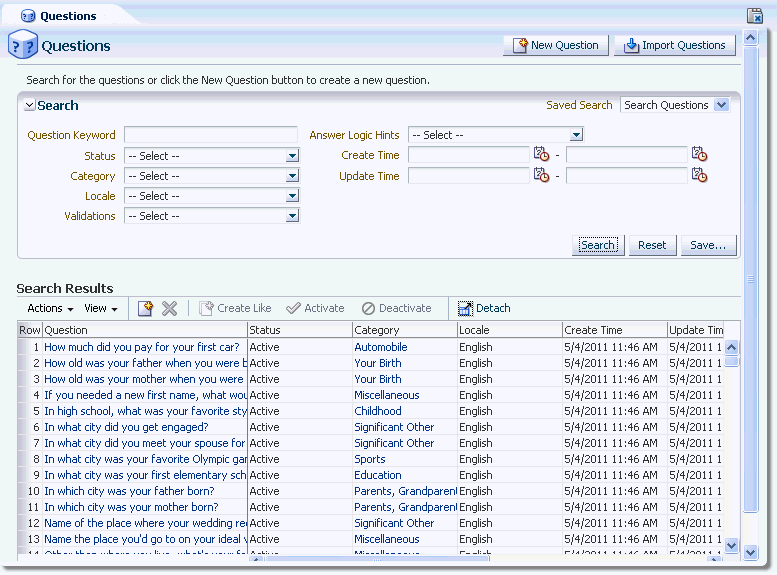Click the new question star icon in results toolbar
The image size is (777, 575).
click(145, 308)
